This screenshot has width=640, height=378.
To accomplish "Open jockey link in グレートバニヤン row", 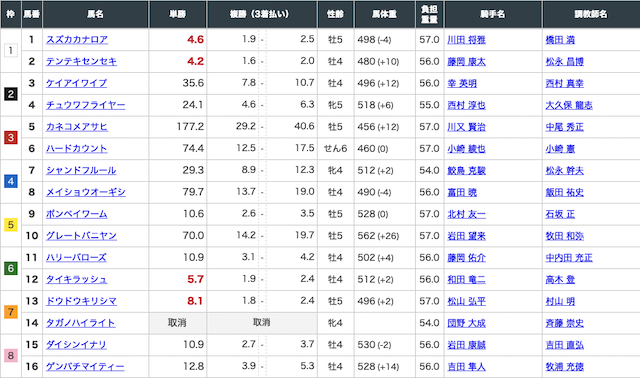I will point(466,236).
